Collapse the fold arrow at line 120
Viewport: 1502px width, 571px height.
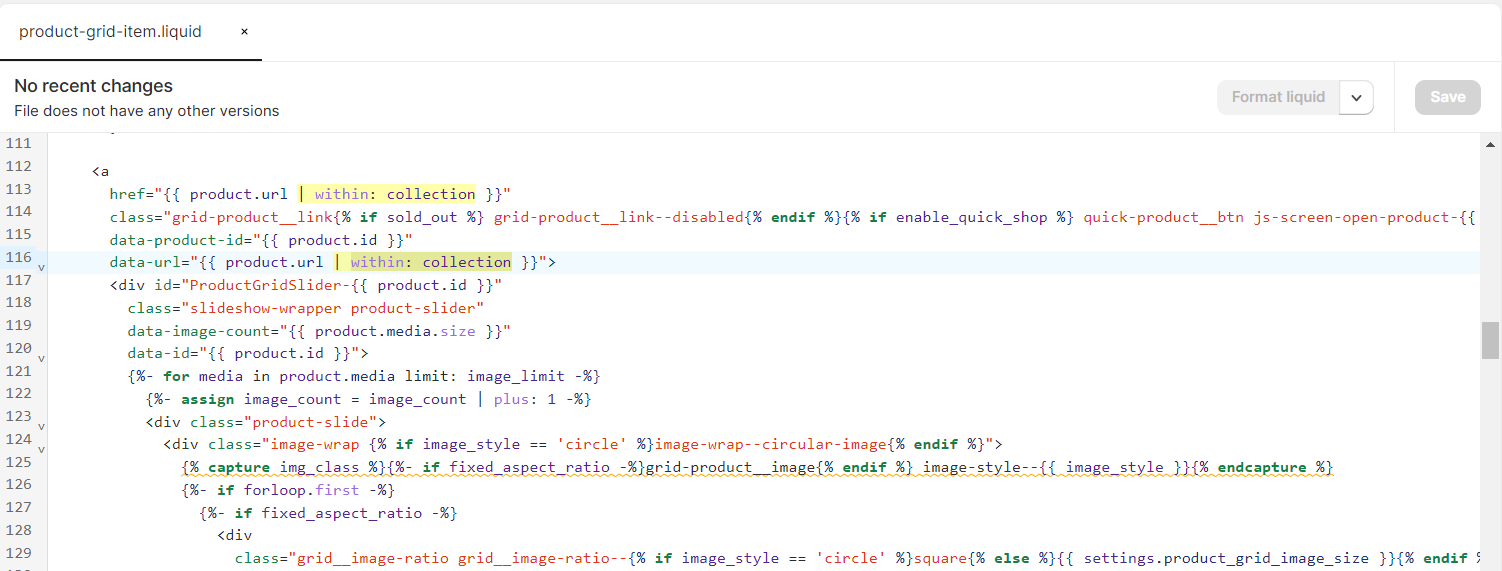click(41, 358)
